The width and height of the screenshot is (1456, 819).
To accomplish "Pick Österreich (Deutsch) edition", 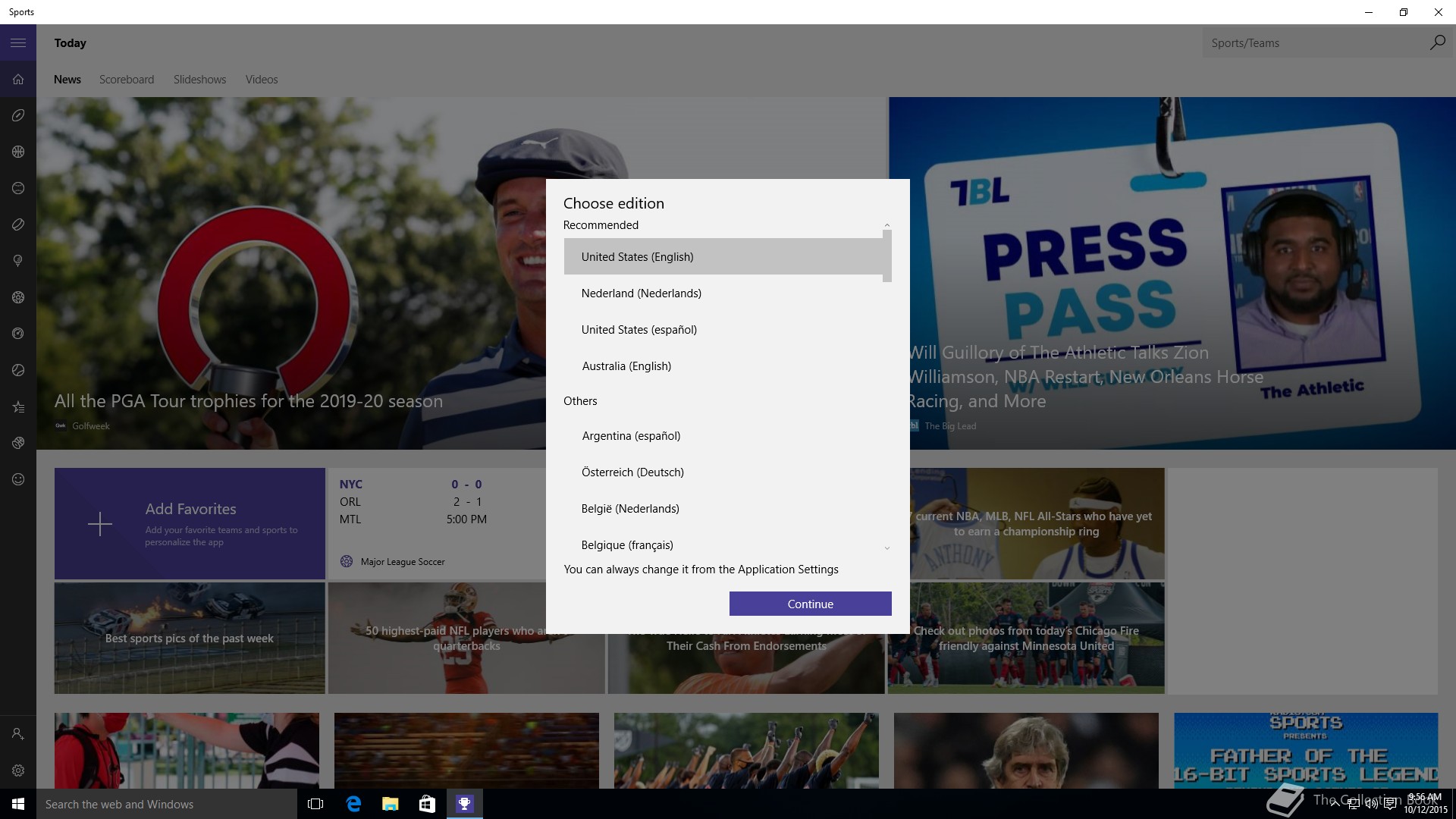I will pos(723,472).
